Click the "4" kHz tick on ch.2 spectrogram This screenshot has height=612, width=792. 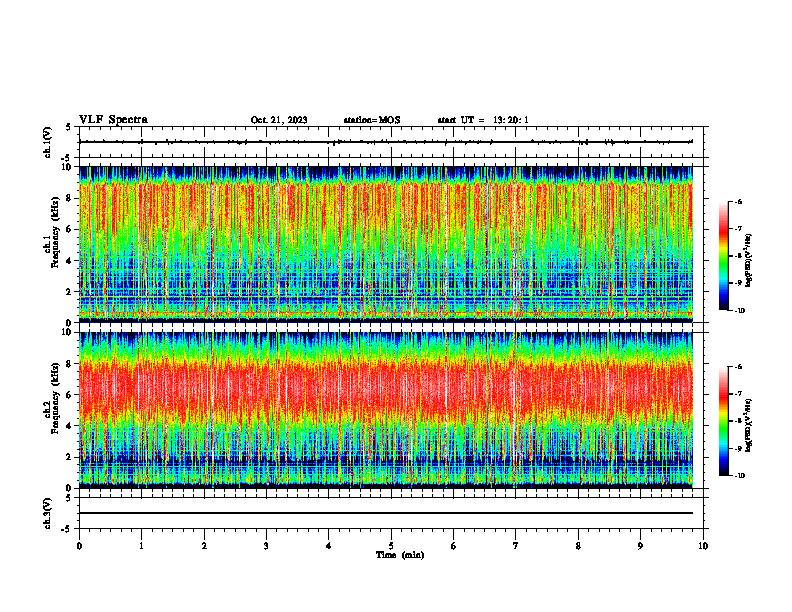click(71, 426)
